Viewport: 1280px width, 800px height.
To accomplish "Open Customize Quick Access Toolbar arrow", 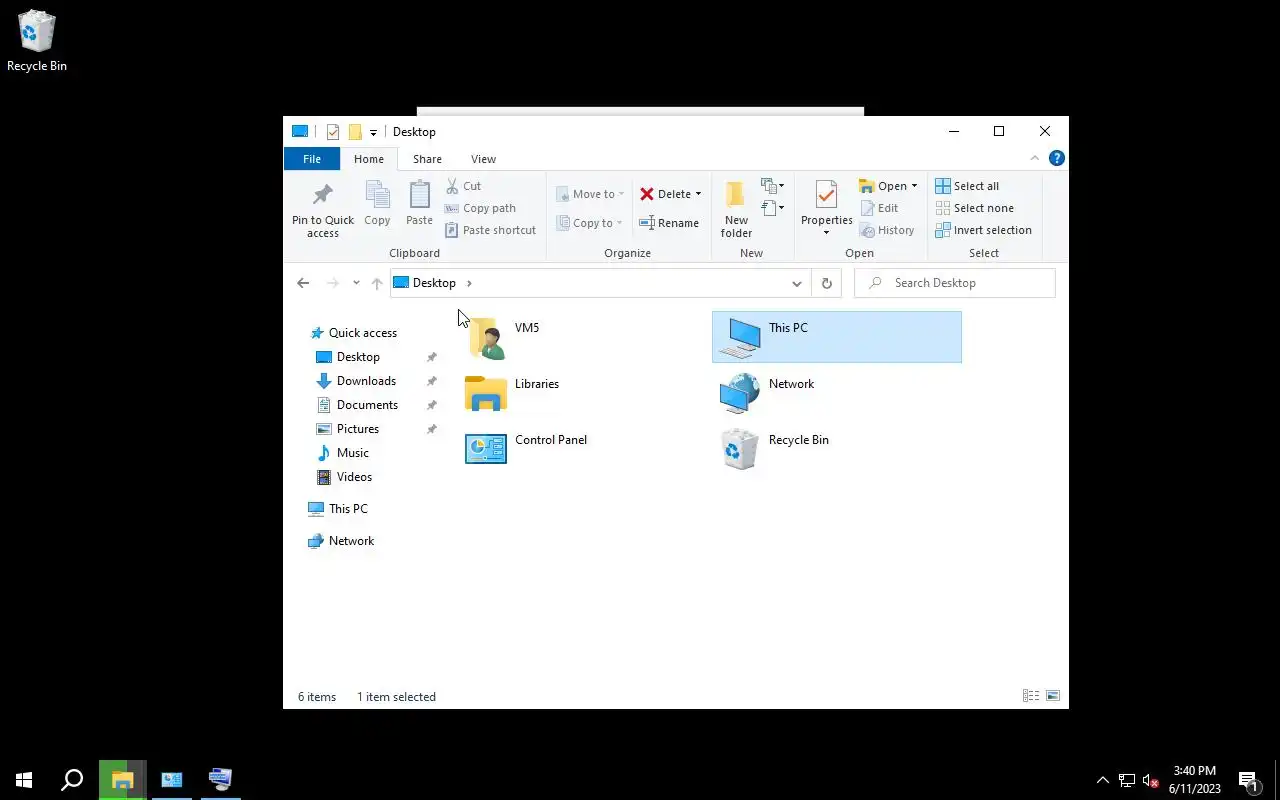I will 373,132.
